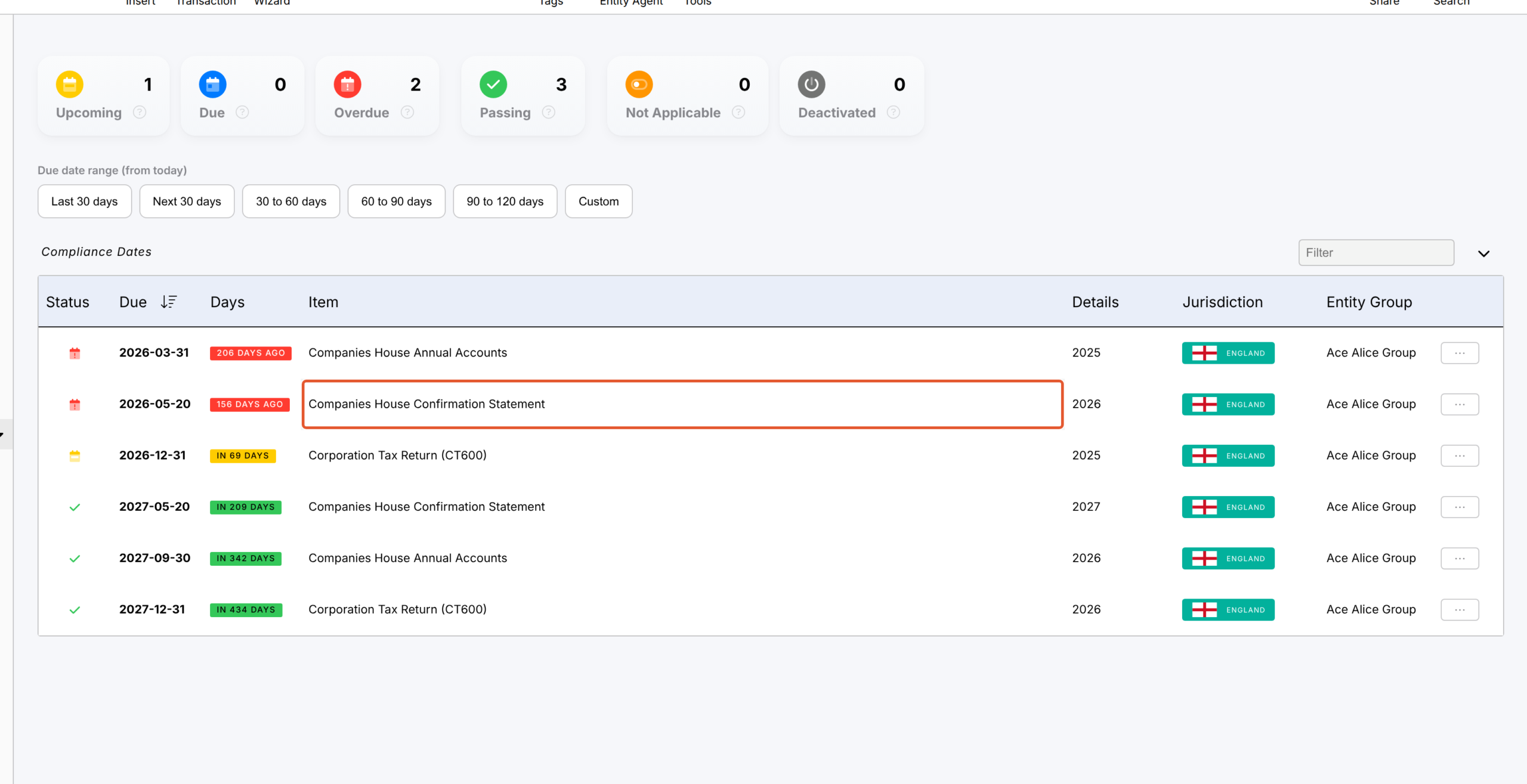Click Ace Alice Group in 2027-05-20 row
Viewport: 1527px width, 784px height.
tap(1371, 507)
